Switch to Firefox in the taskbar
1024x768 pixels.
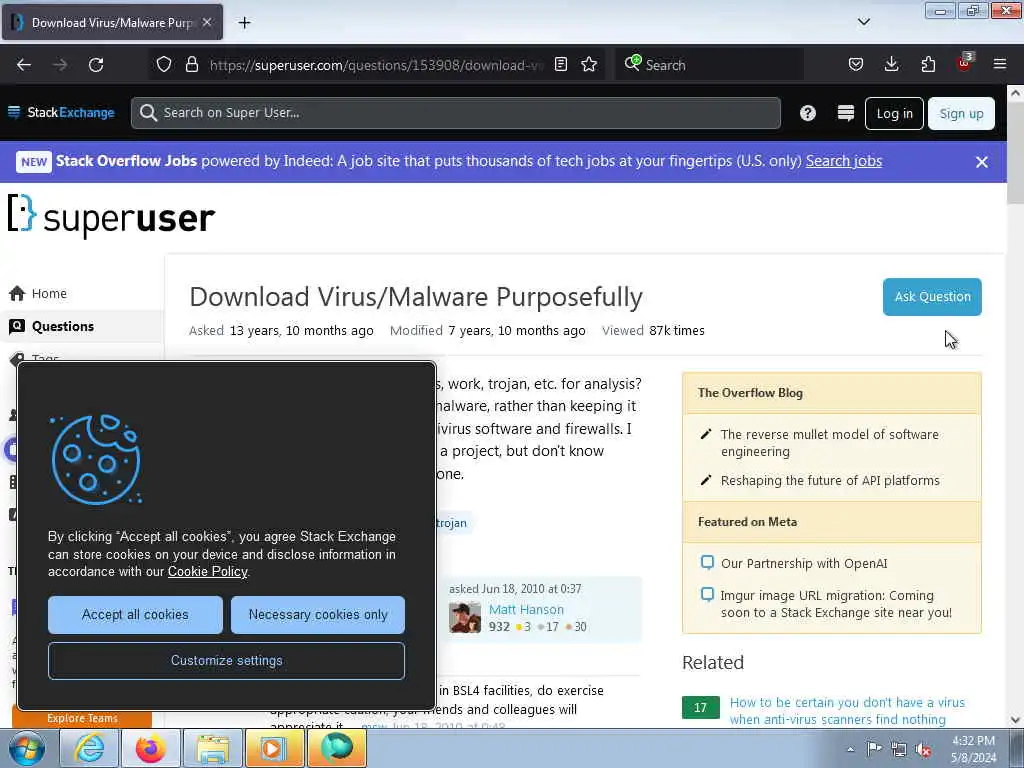pyautogui.click(x=151, y=748)
